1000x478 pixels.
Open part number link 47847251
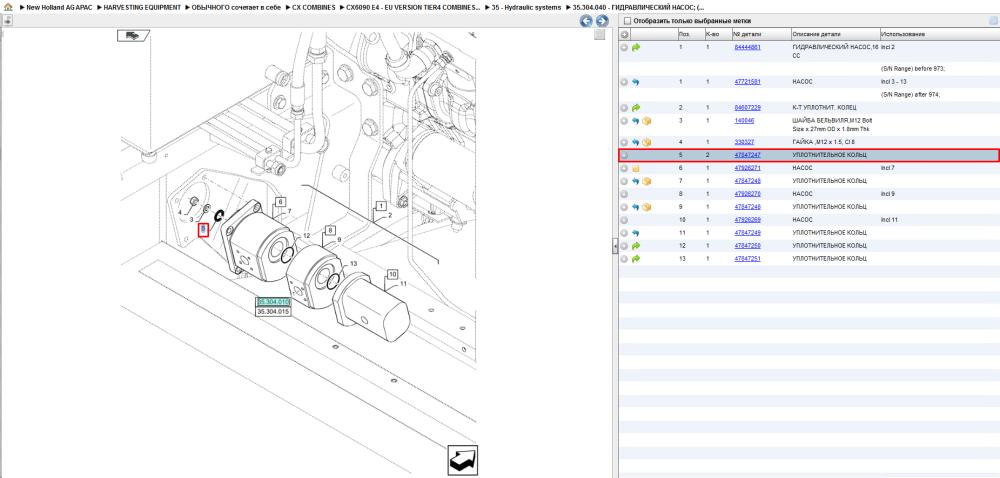tap(747, 259)
